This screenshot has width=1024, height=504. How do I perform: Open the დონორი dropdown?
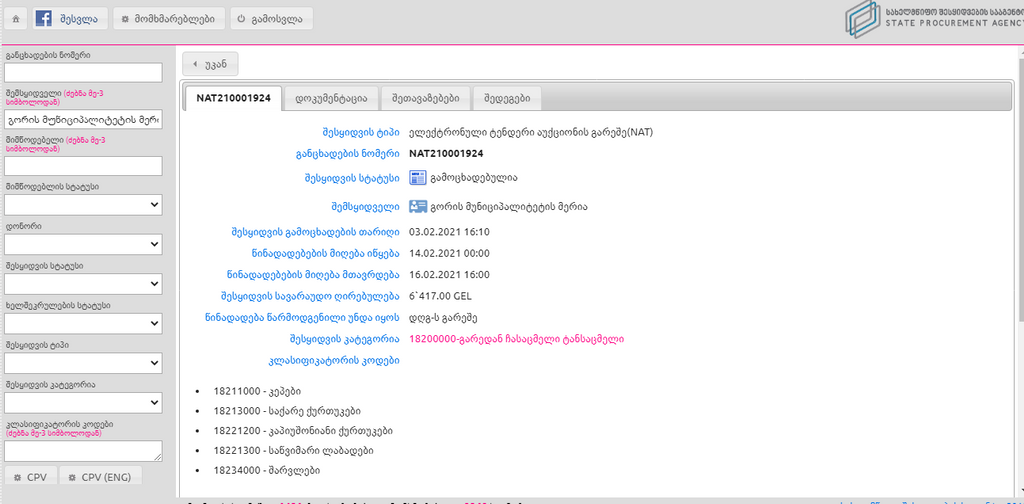click(83, 244)
